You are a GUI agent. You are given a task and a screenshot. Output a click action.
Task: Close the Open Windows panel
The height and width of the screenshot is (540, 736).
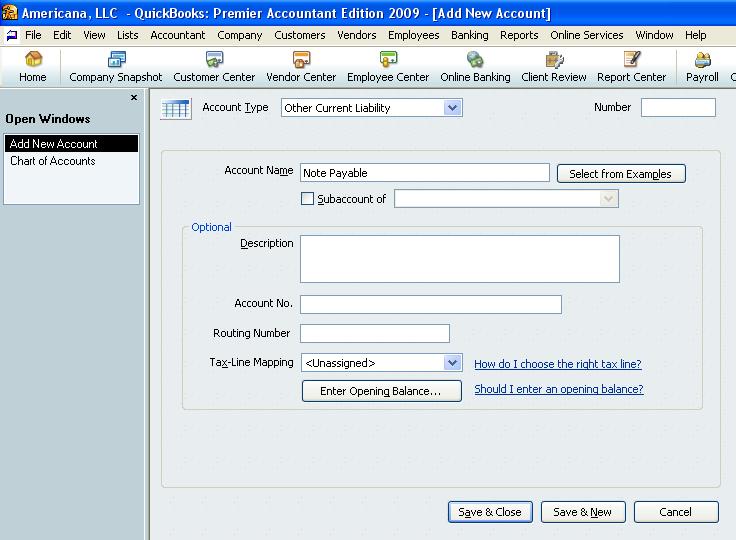[134, 97]
